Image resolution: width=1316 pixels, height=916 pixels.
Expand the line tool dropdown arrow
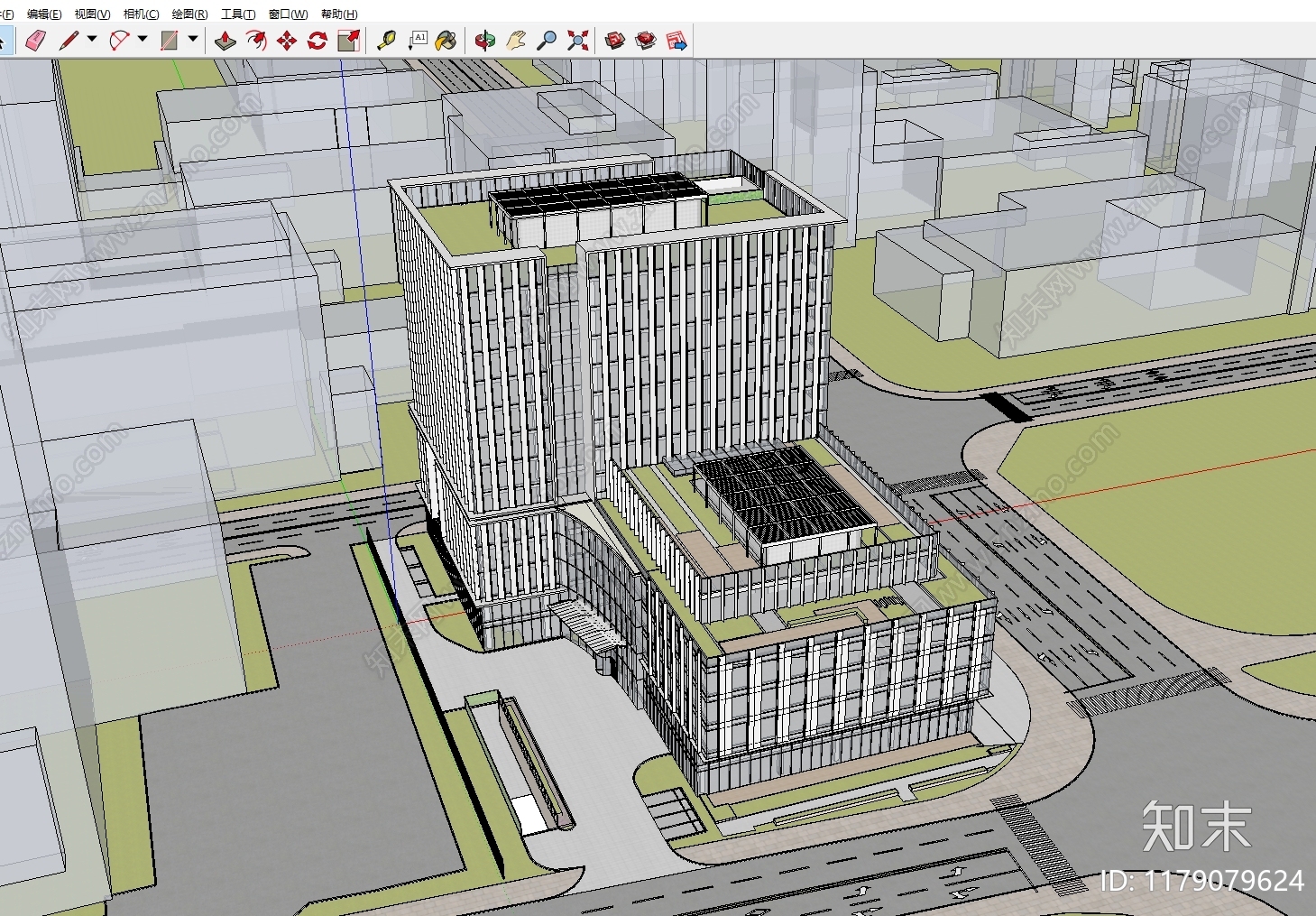coord(91,40)
